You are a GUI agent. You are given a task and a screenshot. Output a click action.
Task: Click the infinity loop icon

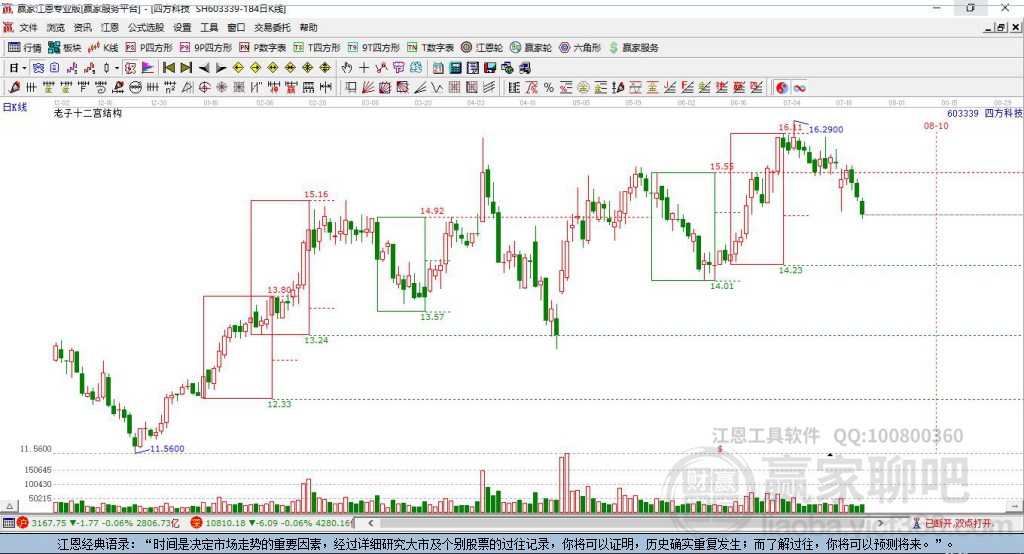coord(799,88)
